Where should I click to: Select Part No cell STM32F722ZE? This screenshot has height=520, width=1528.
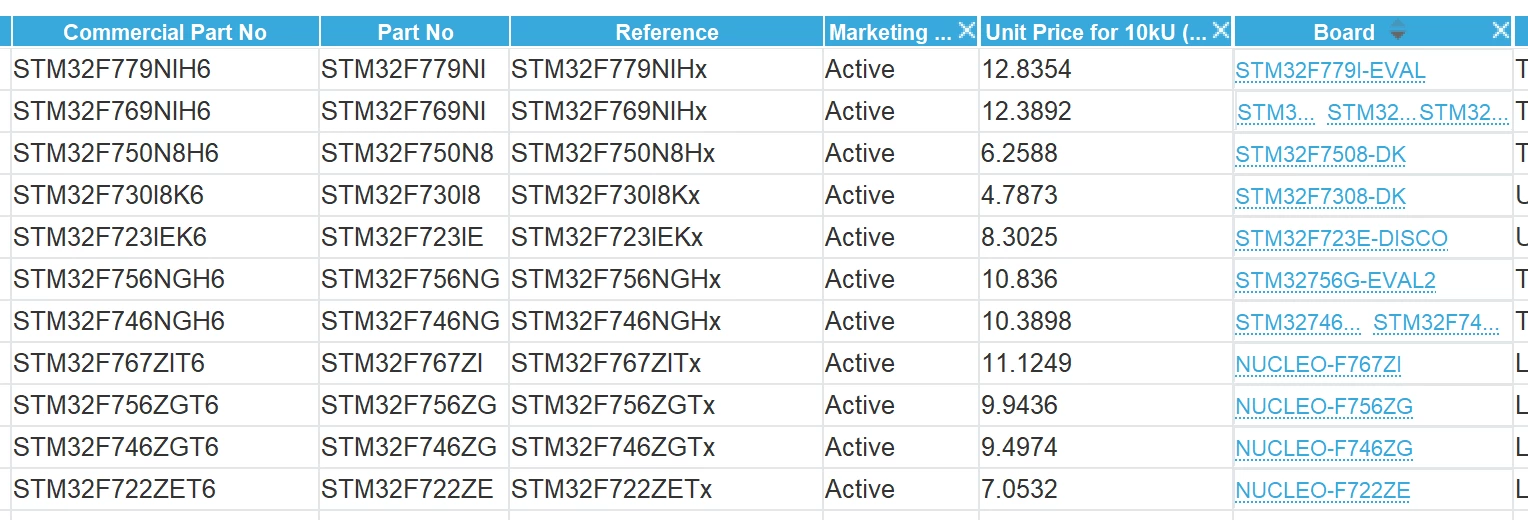[408, 490]
